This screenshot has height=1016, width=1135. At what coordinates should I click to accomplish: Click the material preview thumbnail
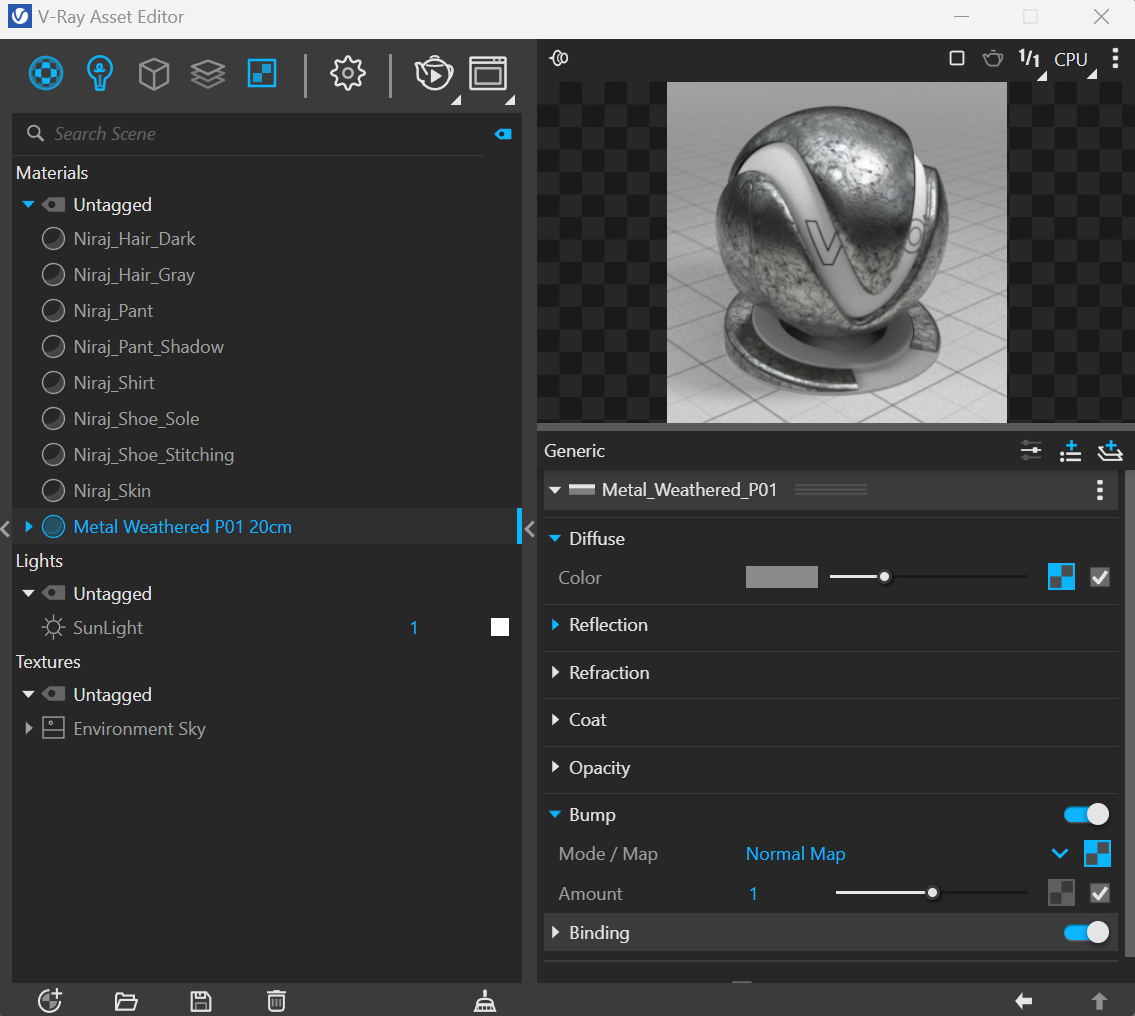tap(836, 252)
